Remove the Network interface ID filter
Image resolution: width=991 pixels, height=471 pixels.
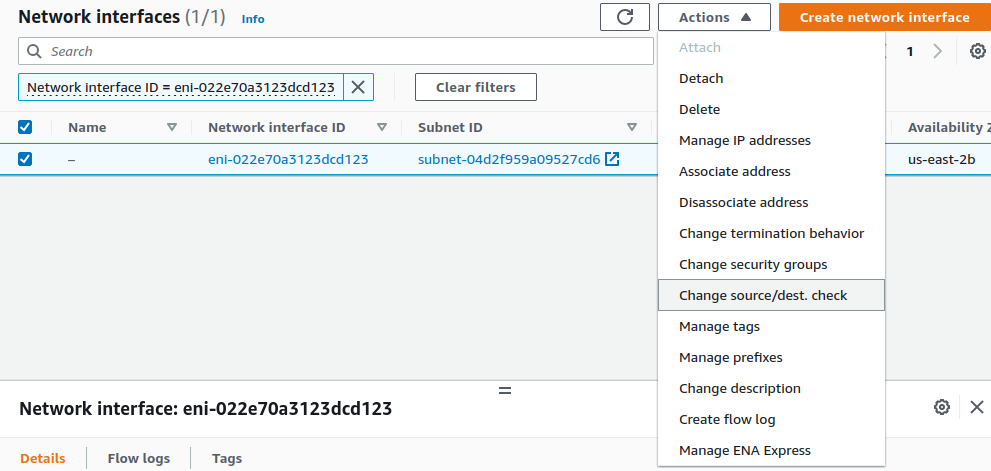tap(358, 87)
